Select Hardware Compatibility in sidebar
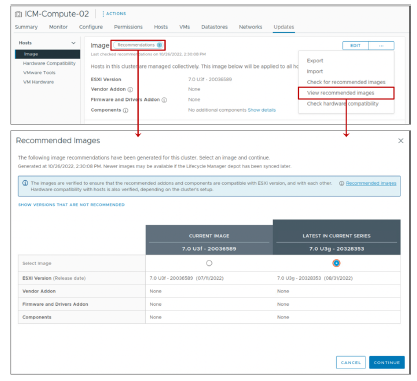 click(49, 63)
